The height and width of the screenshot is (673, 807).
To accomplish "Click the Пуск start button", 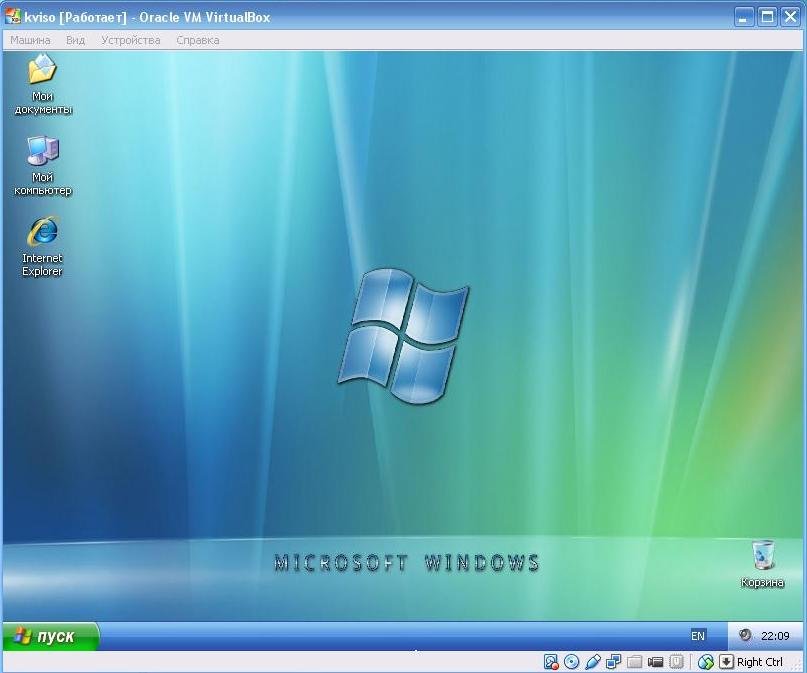I will point(50,635).
